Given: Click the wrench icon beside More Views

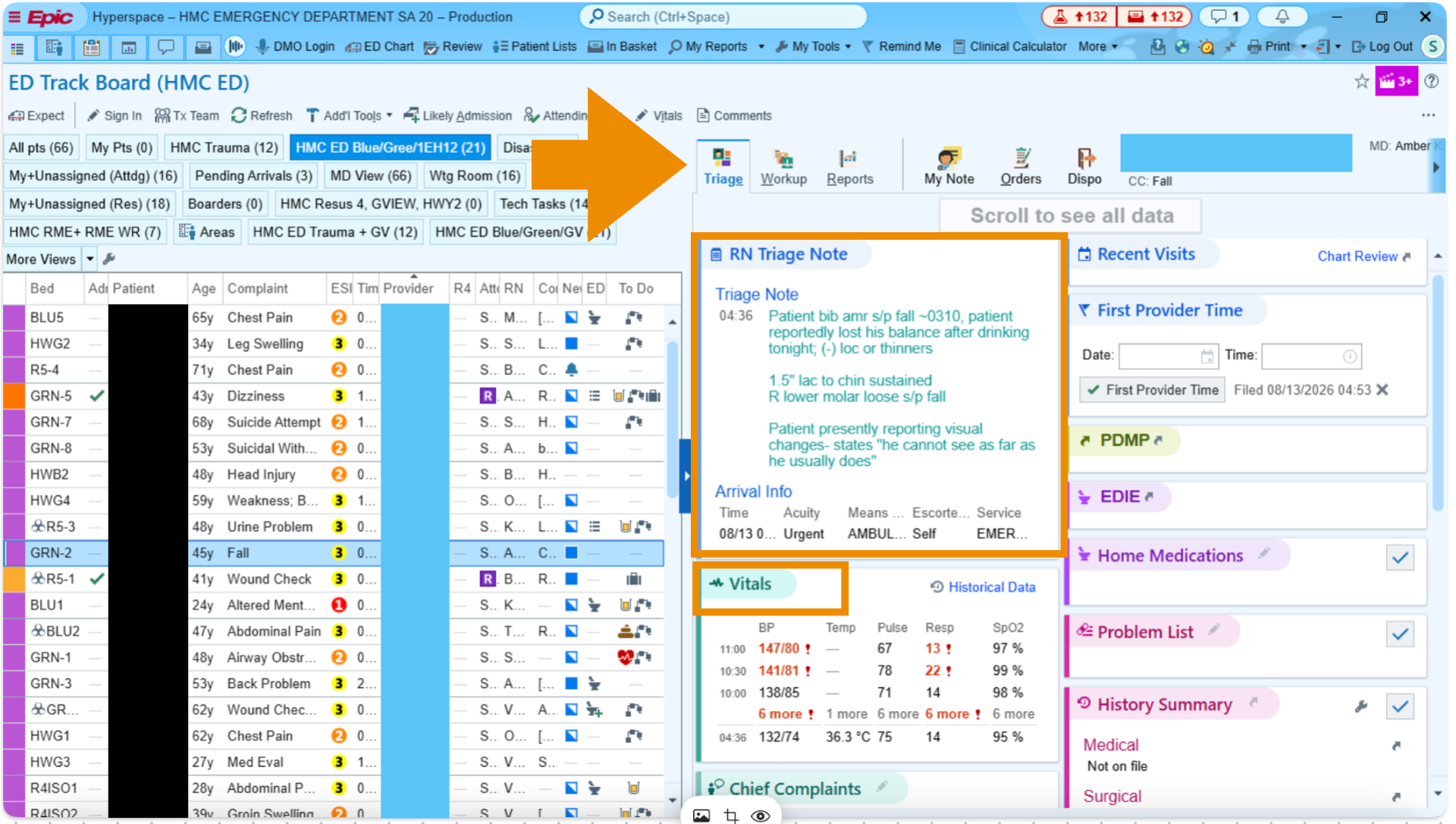Looking at the screenshot, I should coord(109,259).
